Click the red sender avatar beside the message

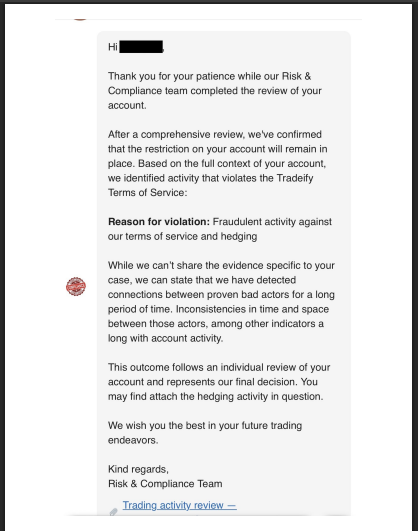click(x=76, y=286)
